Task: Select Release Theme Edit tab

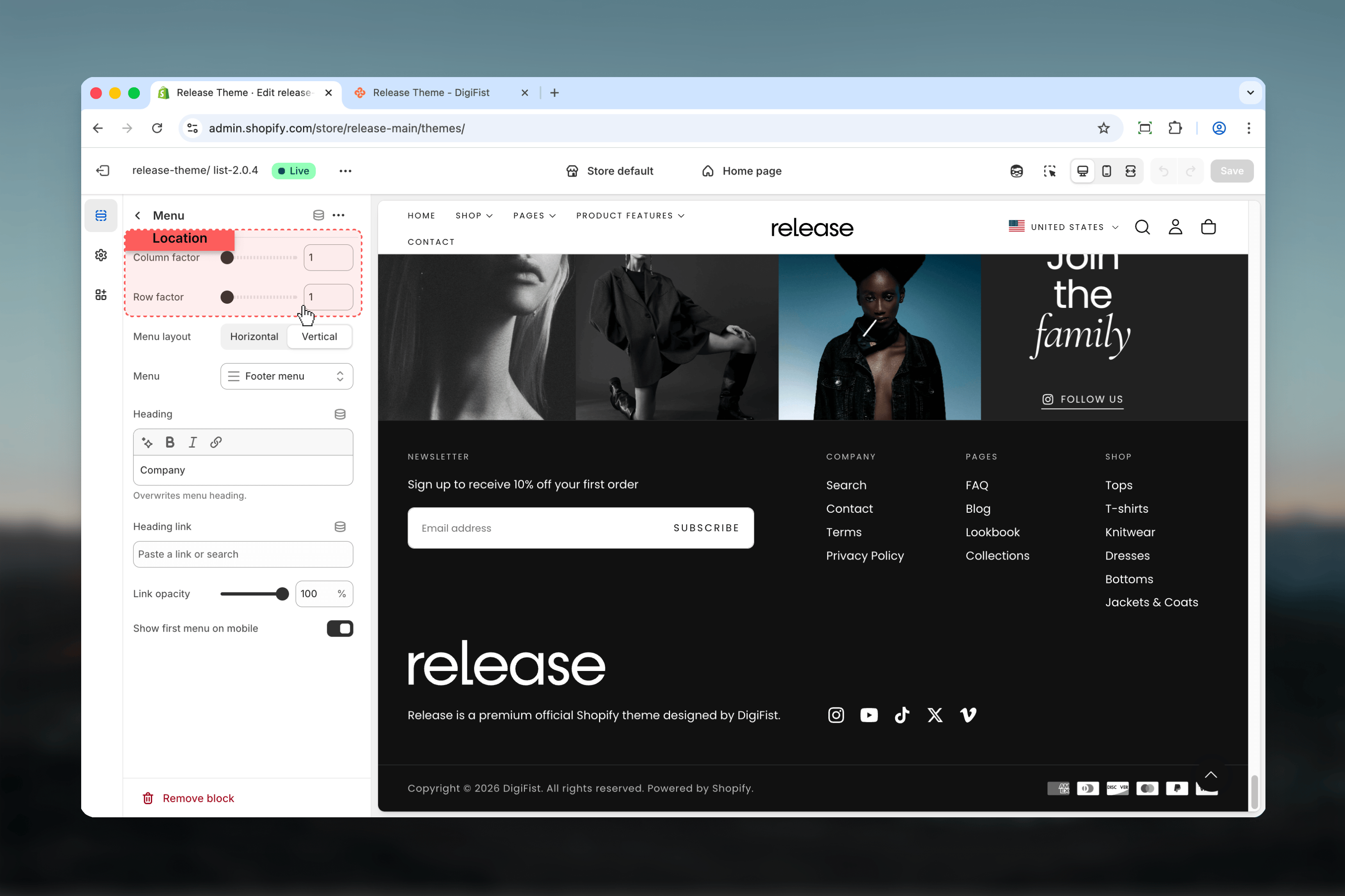Action: (246, 93)
